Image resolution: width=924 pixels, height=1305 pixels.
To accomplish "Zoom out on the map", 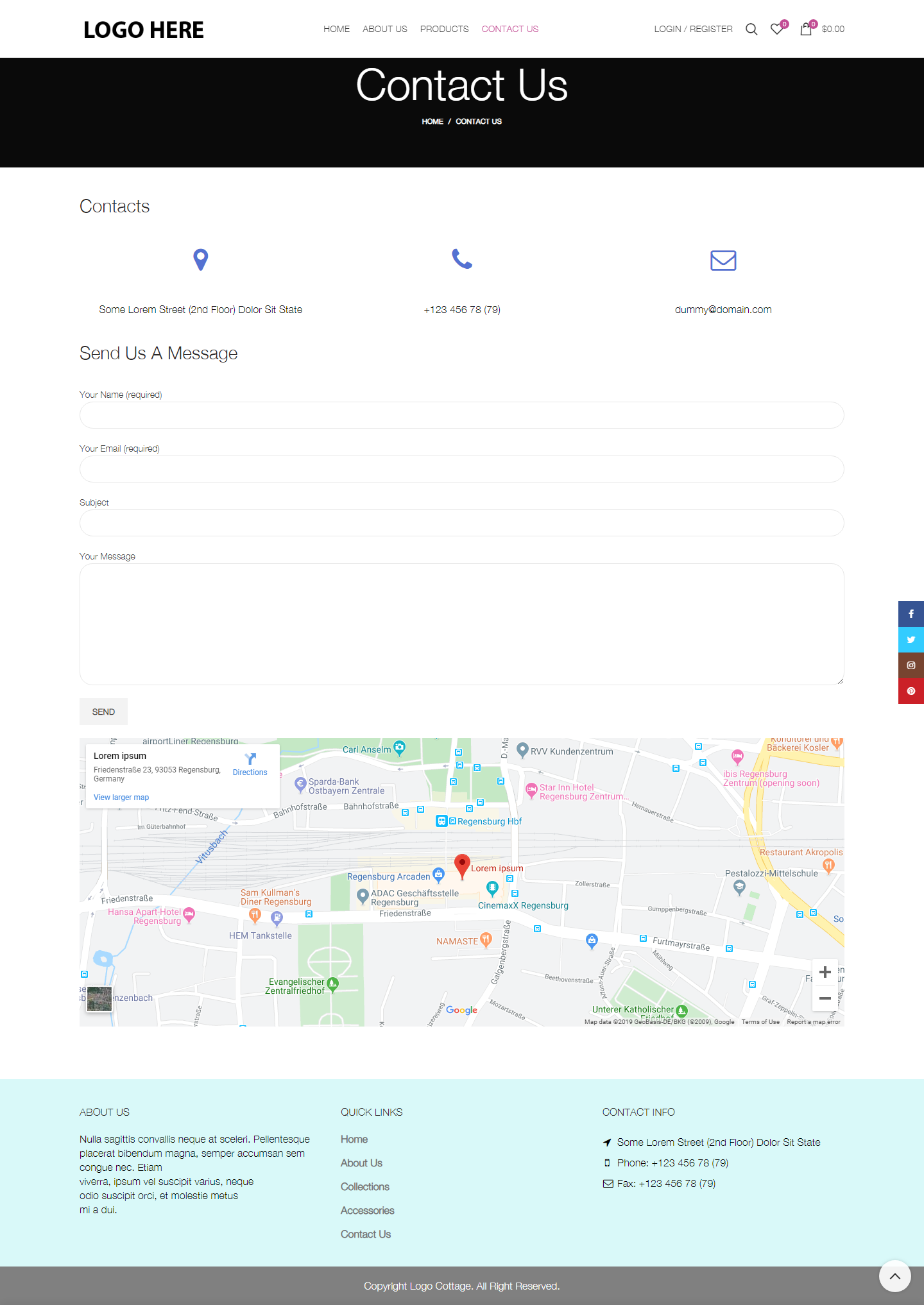I will pyautogui.click(x=825, y=998).
